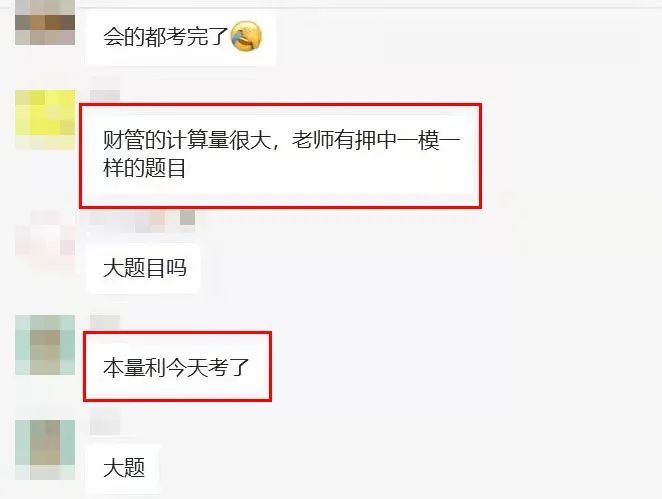The width and height of the screenshot is (662, 499).
Task: Click the red highlight border around 财管 message
Action: pyautogui.click(x=280, y=105)
